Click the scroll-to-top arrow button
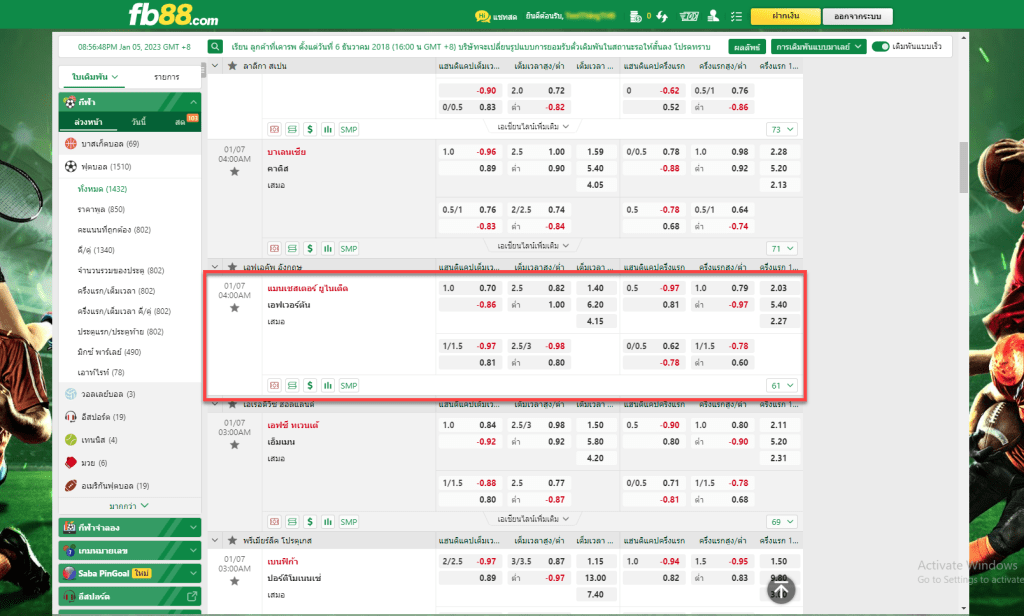1024x616 pixels. [x=780, y=591]
